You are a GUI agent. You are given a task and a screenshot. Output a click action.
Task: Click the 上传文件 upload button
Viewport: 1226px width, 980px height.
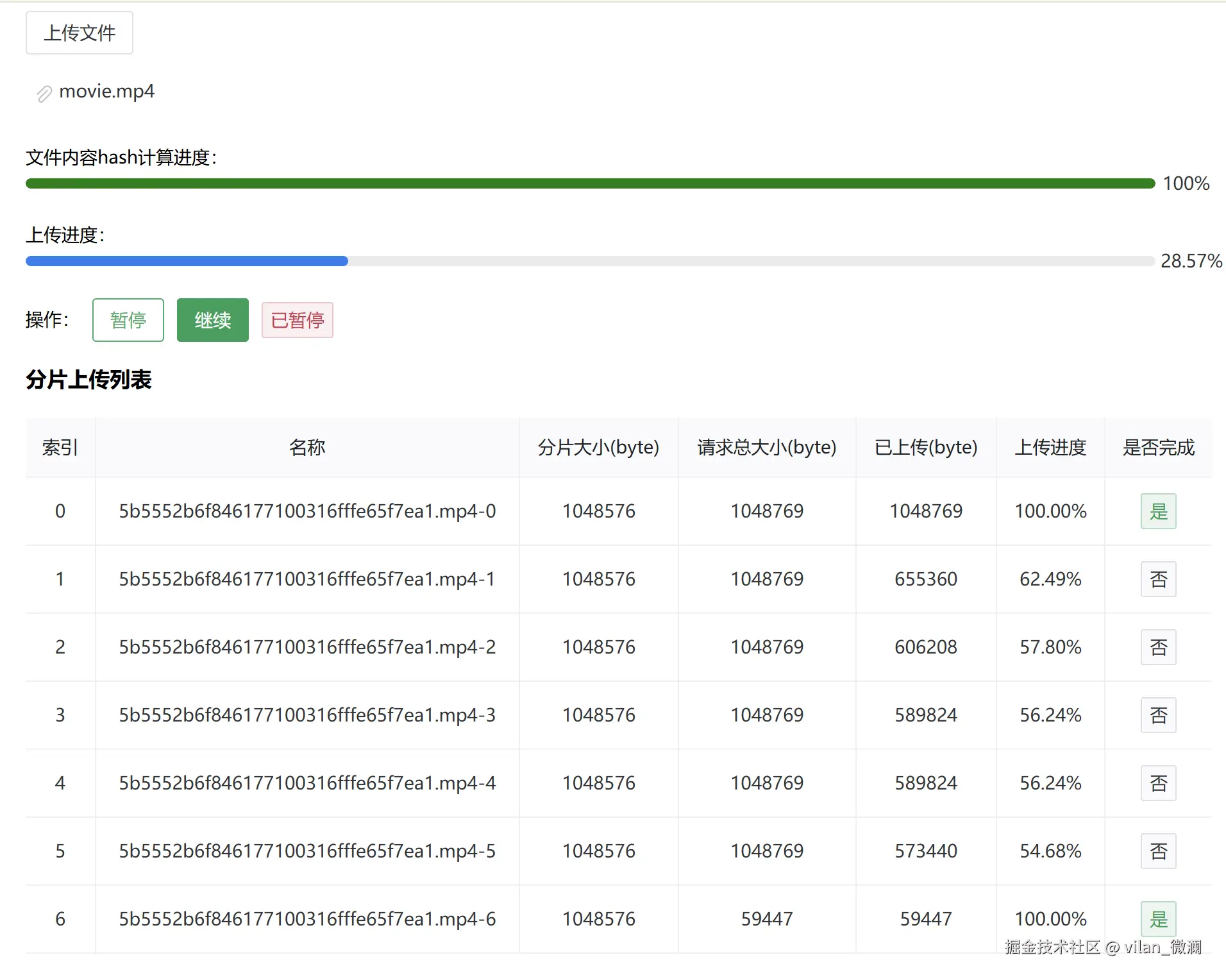(x=80, y=33)
